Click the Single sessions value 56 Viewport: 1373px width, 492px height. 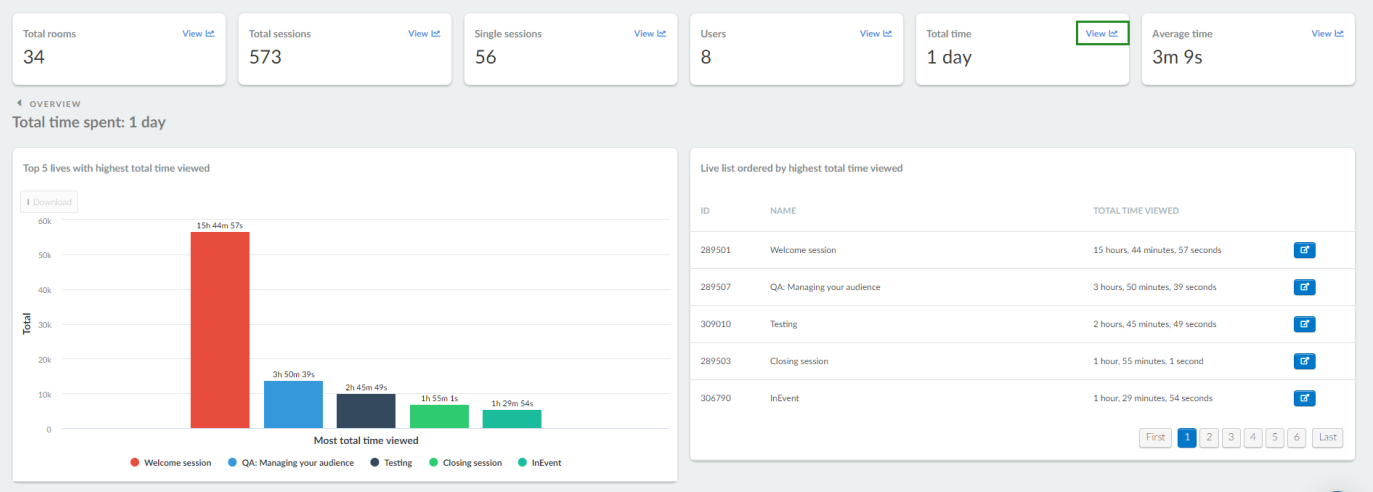tap(486, 57)
